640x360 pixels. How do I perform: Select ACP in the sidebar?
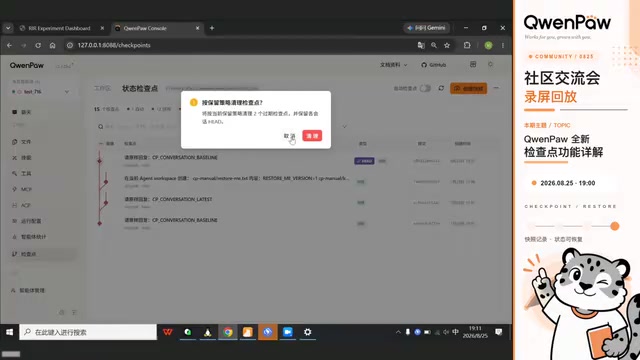(22, 205)
